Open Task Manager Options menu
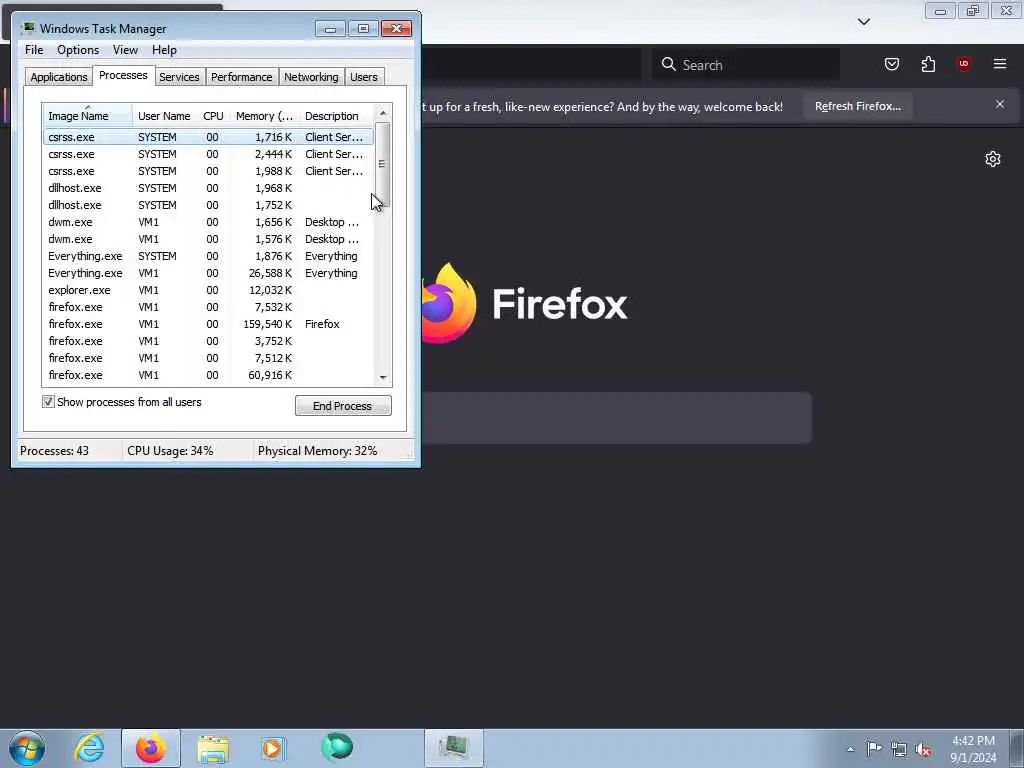This screenshot has width=1024, height=768. pos(78,50)
